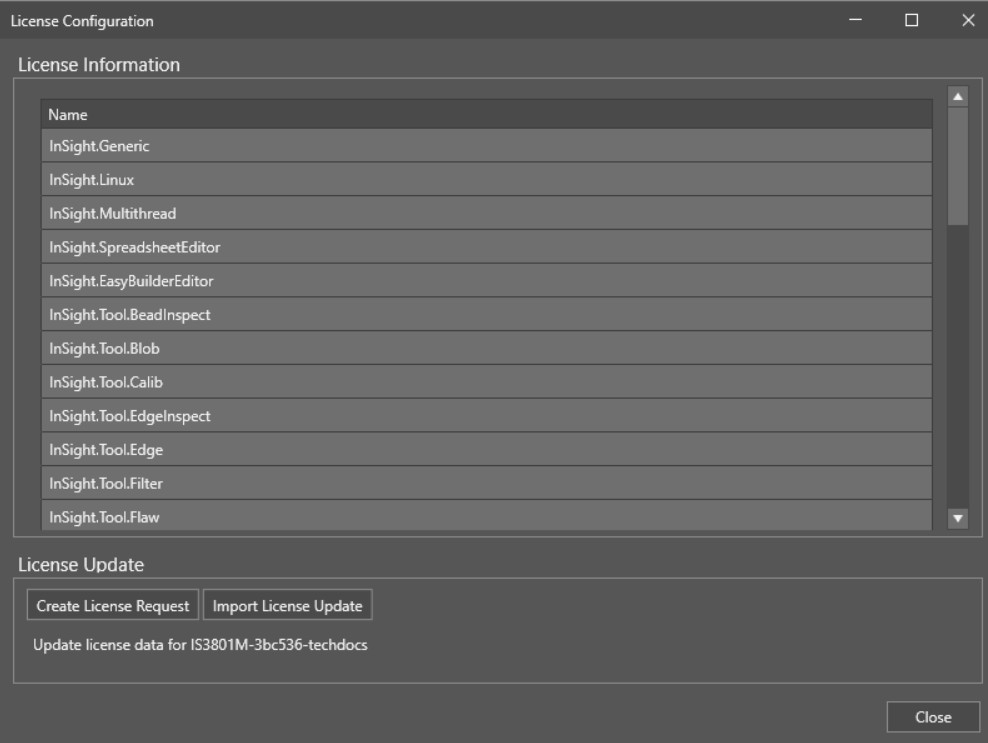988x743 pixels.
Task: Minimize the License Configuration window
Action: point(855,20)
